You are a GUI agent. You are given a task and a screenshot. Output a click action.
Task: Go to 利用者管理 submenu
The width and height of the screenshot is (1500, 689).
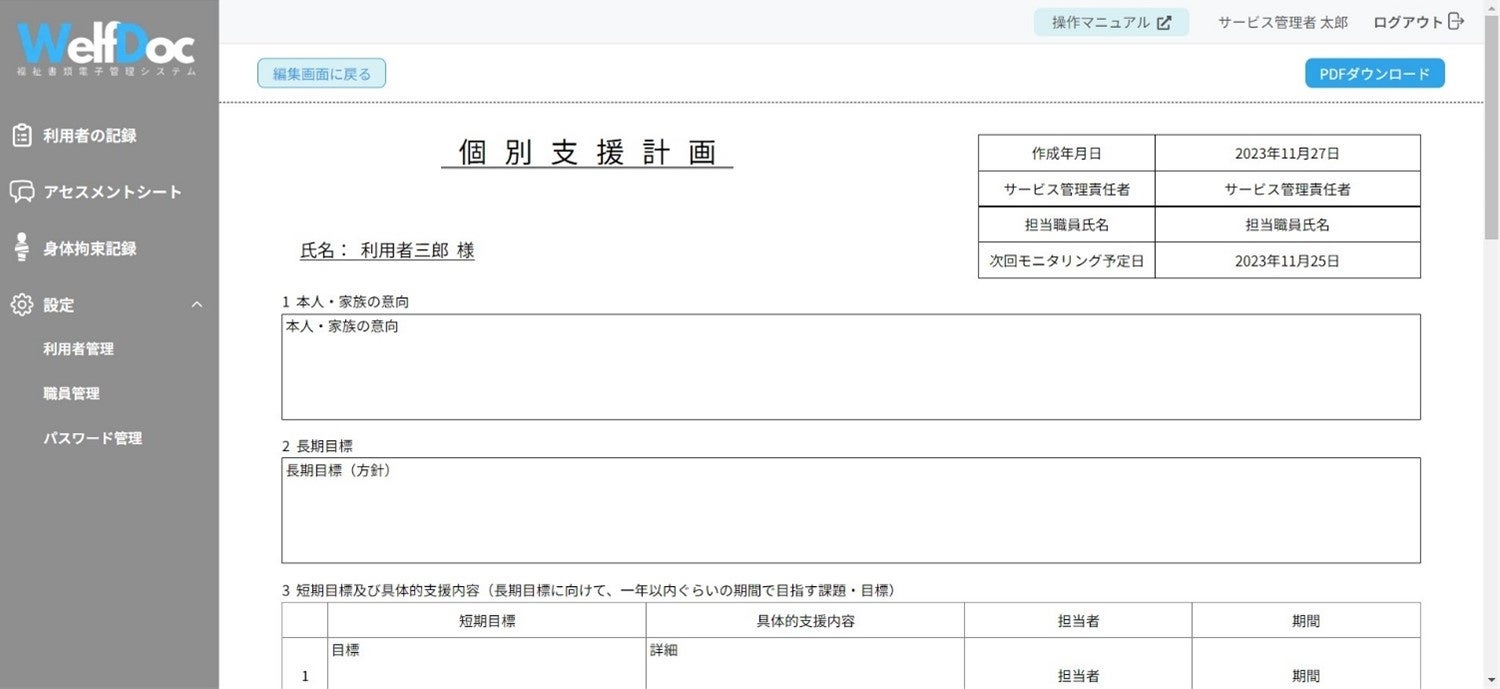click(78, 349)
